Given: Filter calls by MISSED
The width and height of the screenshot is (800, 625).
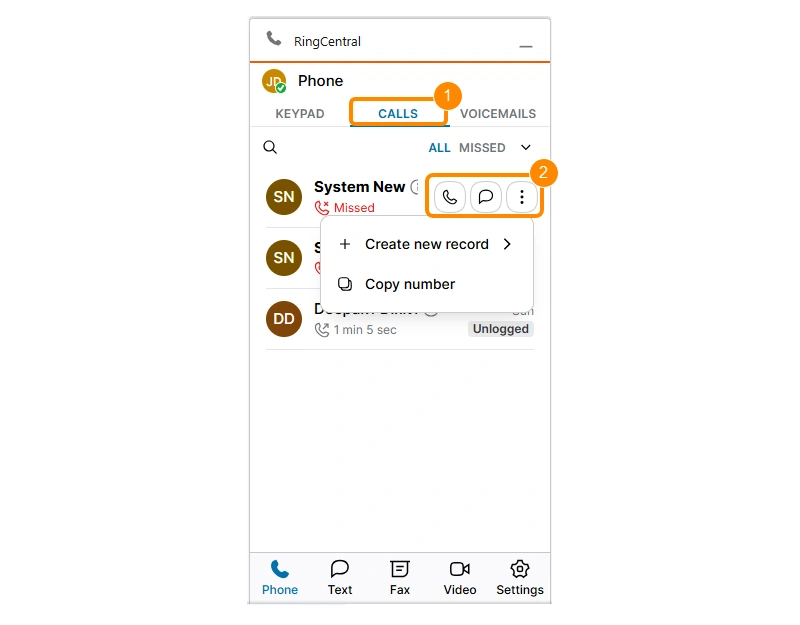Looking at the screenshot, I should (x=482, y=148).
